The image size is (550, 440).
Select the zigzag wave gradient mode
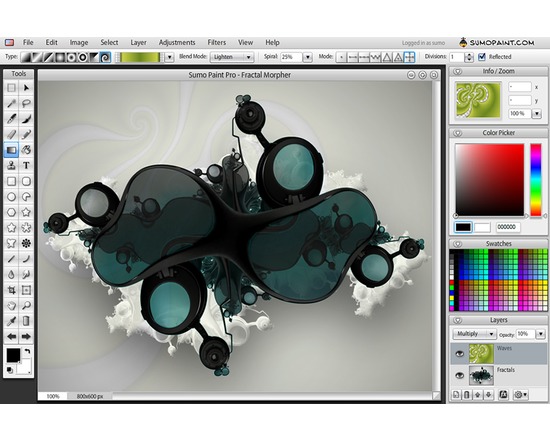[x=375, y=57]
